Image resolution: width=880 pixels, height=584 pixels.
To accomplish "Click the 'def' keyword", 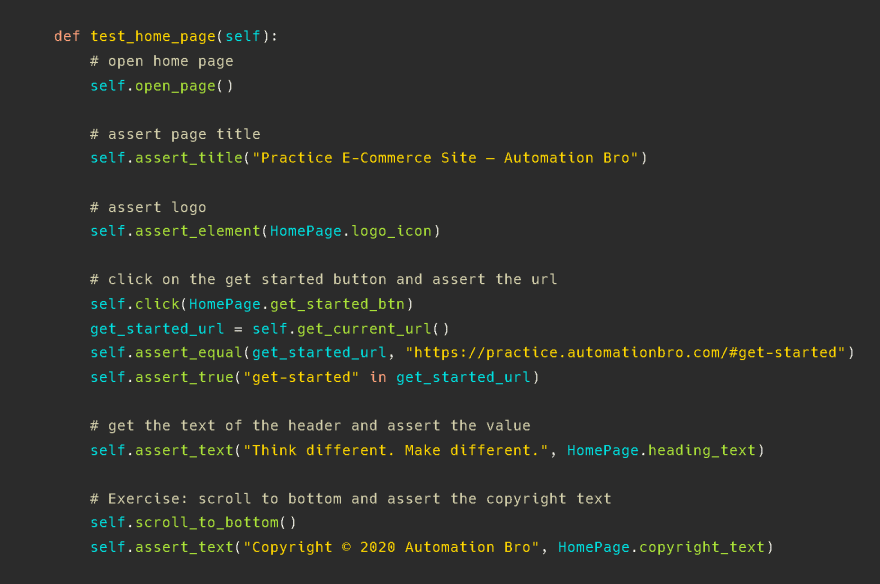I will tap(67, 36).
